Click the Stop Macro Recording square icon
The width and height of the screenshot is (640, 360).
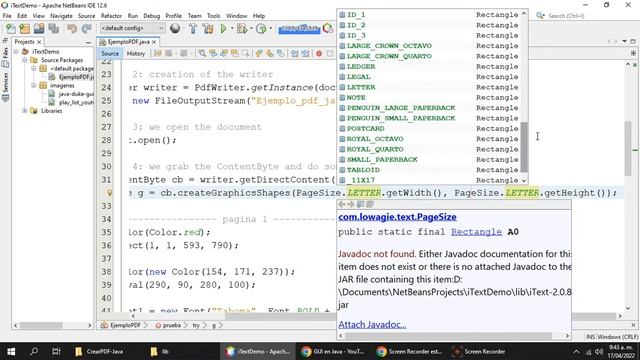[x=330, y=53]
